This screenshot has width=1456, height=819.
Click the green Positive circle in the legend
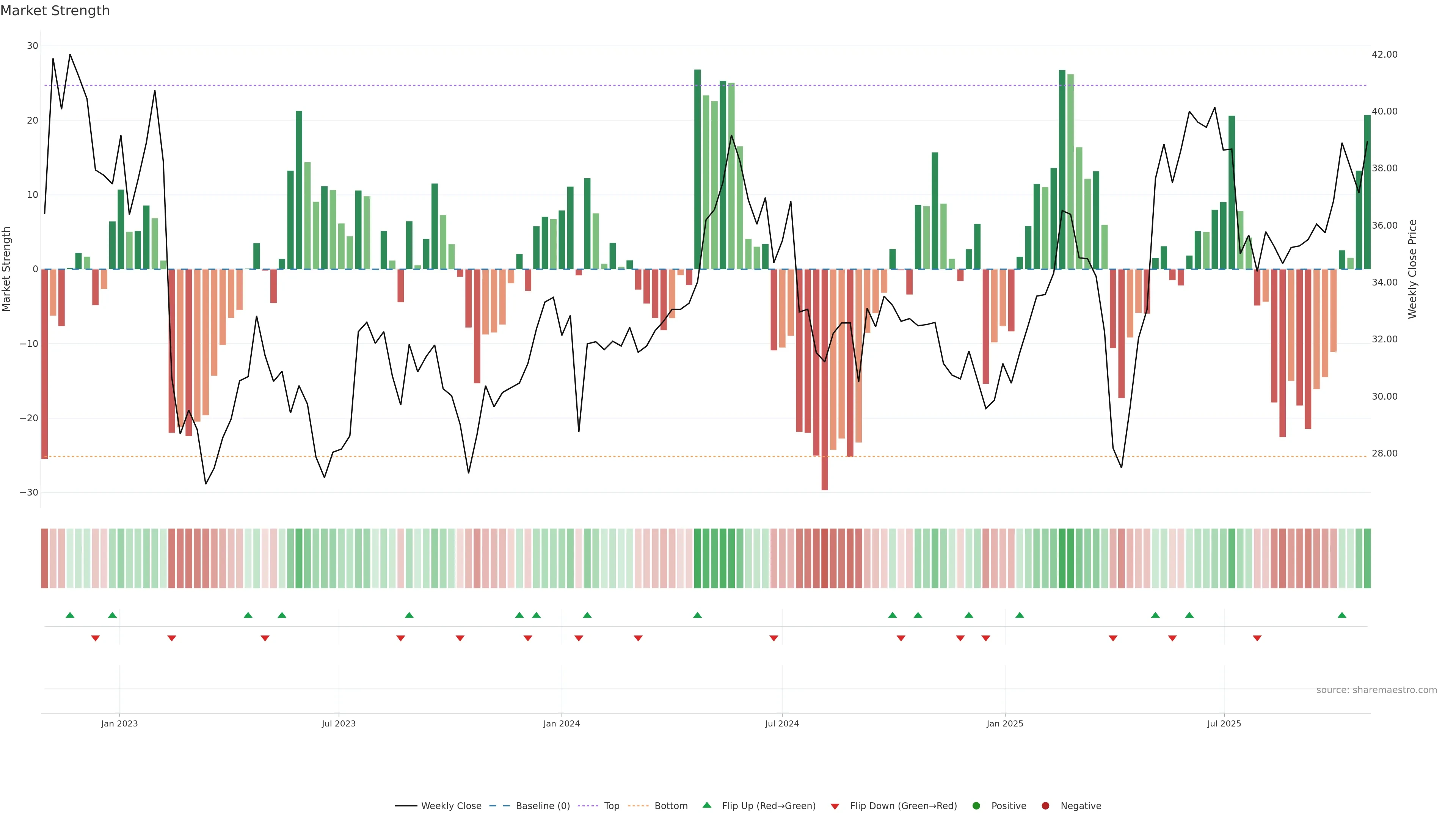(x=976, y=806)
